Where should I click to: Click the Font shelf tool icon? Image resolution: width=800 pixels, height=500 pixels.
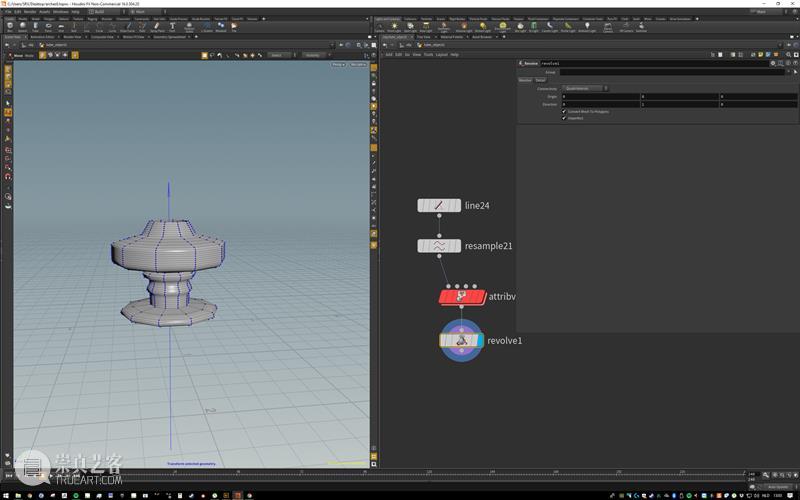172,27
